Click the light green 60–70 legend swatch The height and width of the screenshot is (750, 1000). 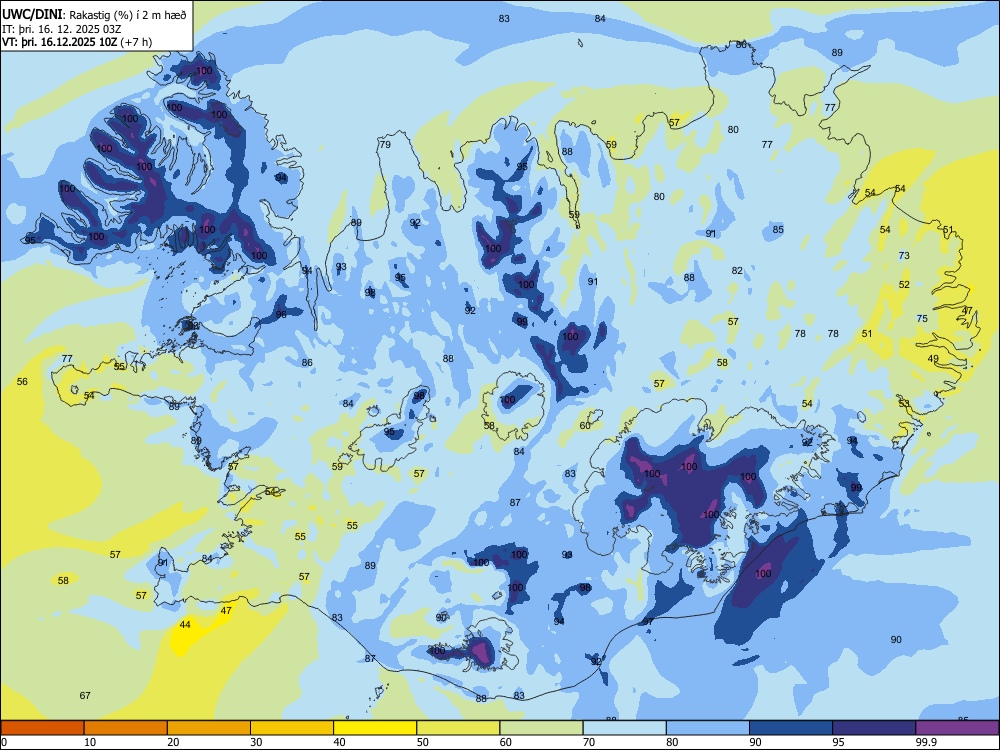541,728
